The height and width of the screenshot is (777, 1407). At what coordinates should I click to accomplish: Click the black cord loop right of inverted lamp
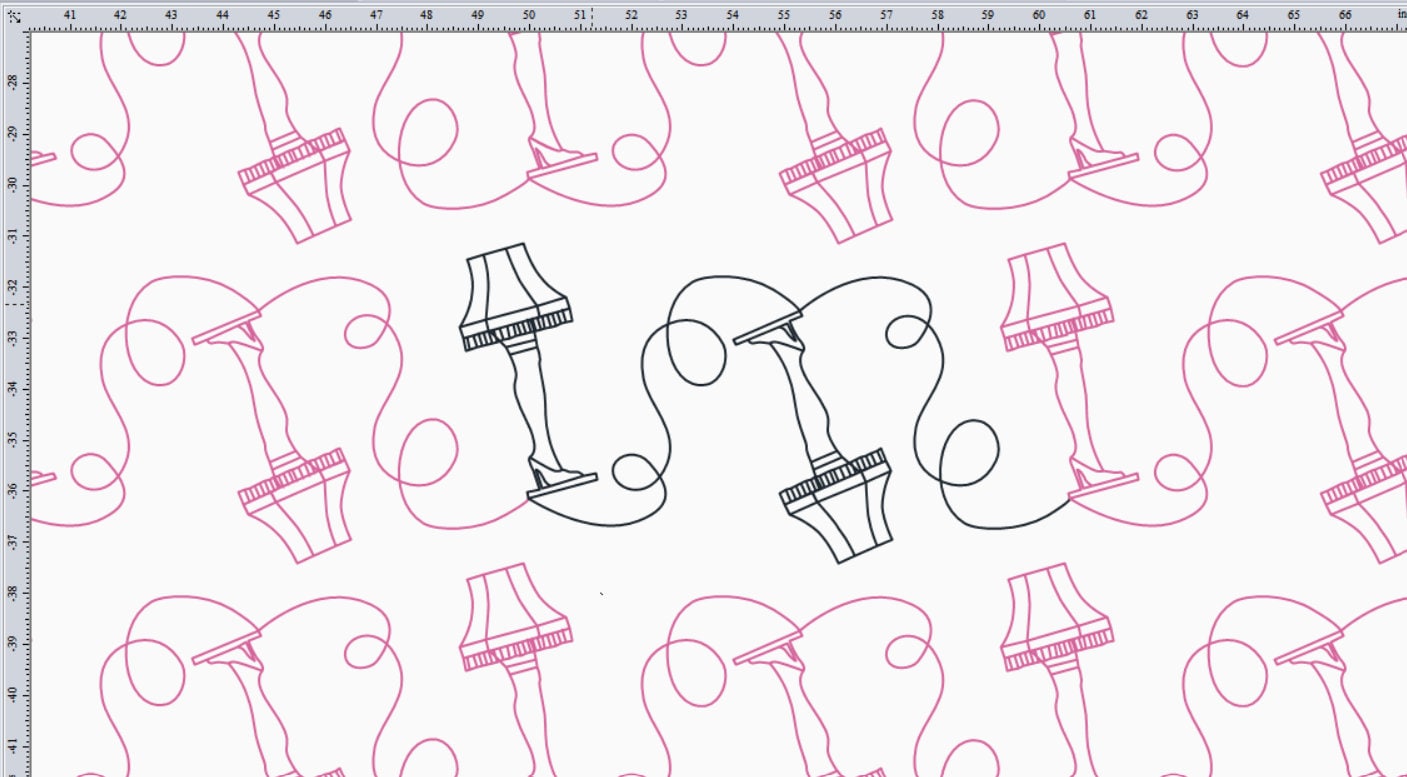pos(969,453)
